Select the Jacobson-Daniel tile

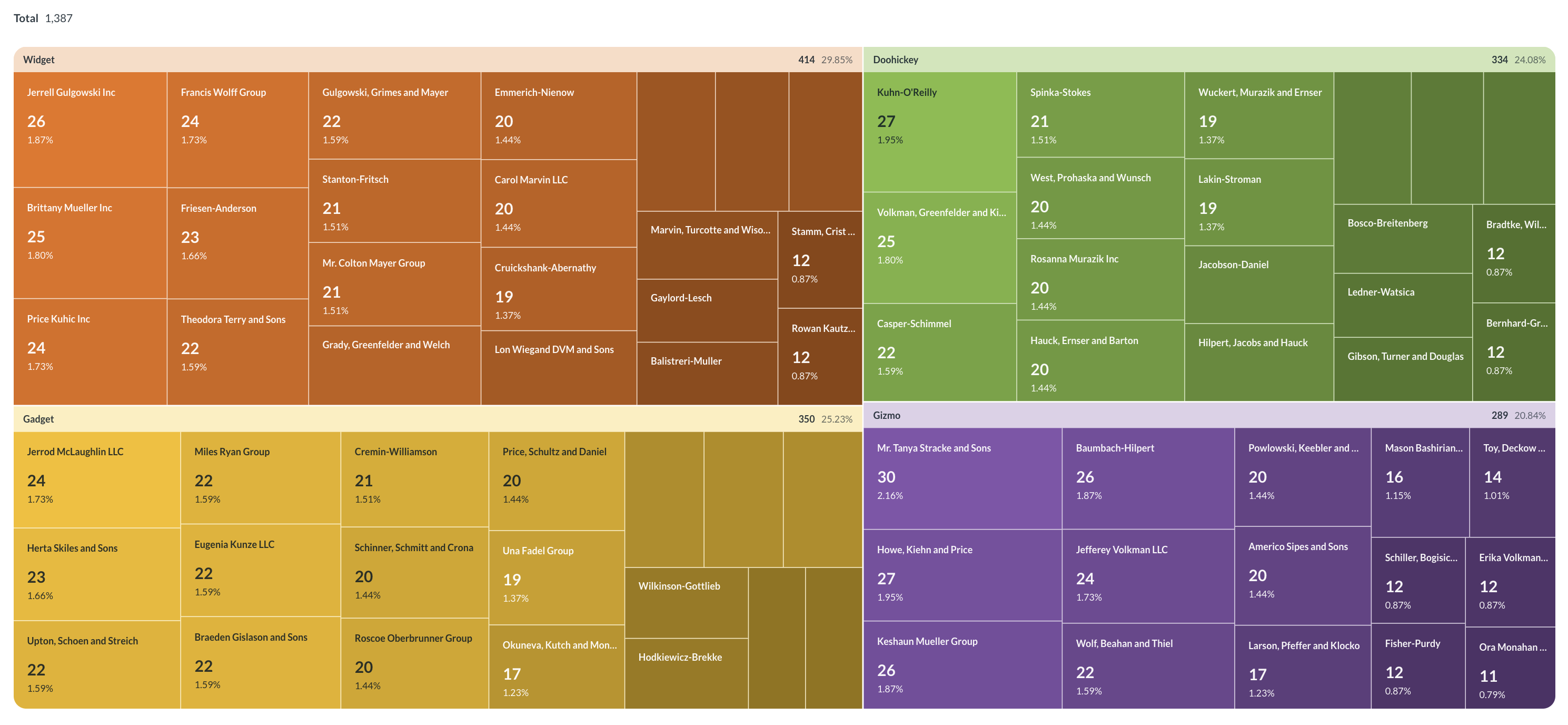1259,285
